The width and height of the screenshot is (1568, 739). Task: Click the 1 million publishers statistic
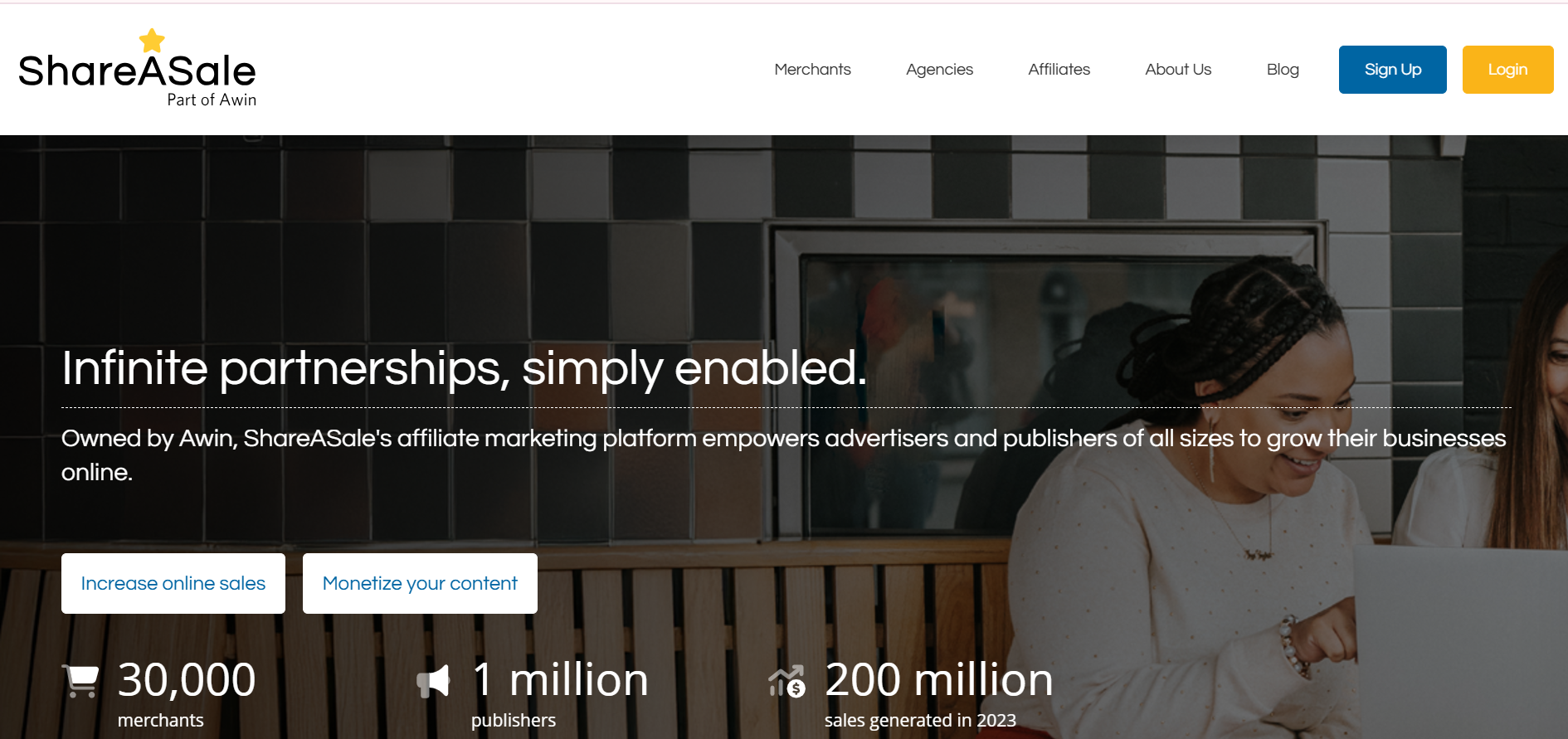pyautogui.click(x=560, y=693)
